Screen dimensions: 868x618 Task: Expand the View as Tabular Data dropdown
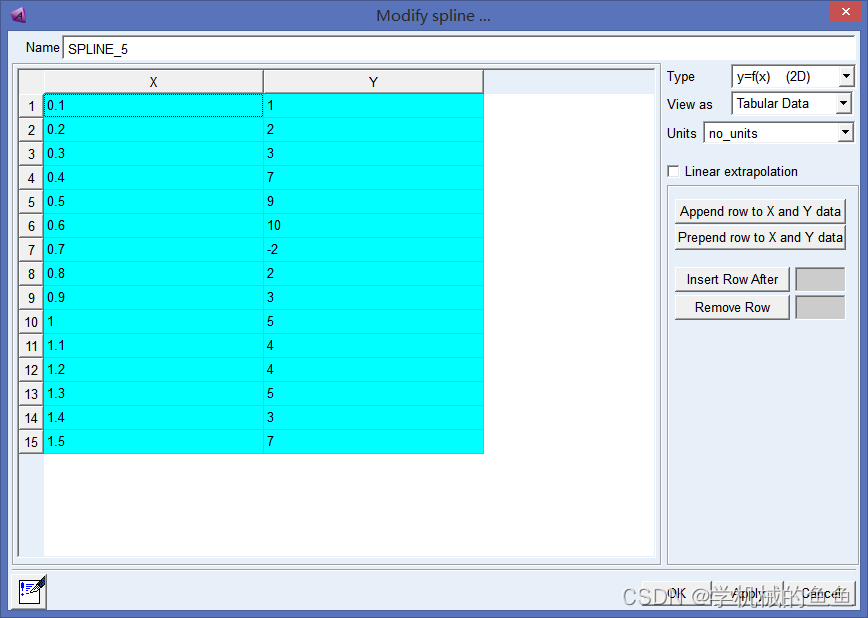[791, 103]
